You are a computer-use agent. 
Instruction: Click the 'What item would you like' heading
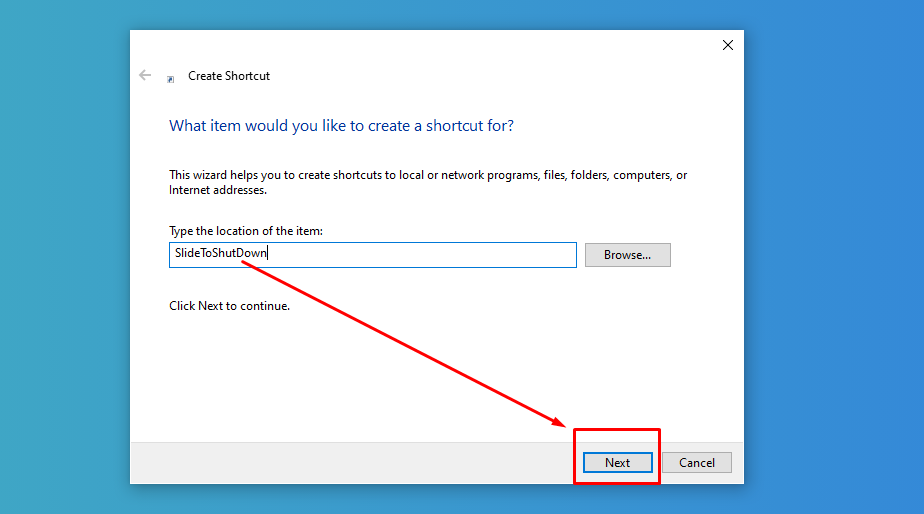click(x=341, y=126)
